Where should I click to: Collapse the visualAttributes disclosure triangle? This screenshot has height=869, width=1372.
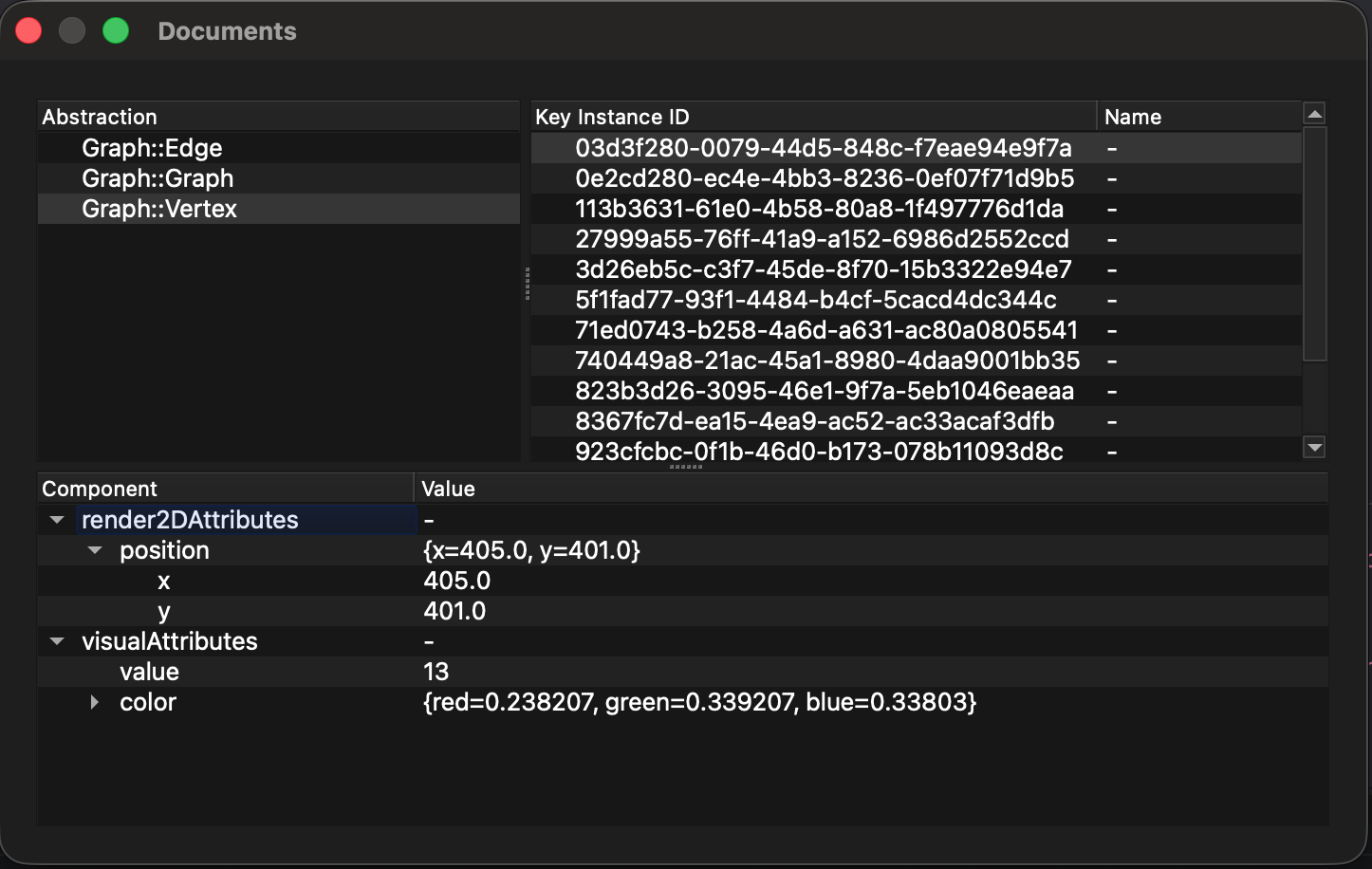click(x=57, y=641)
